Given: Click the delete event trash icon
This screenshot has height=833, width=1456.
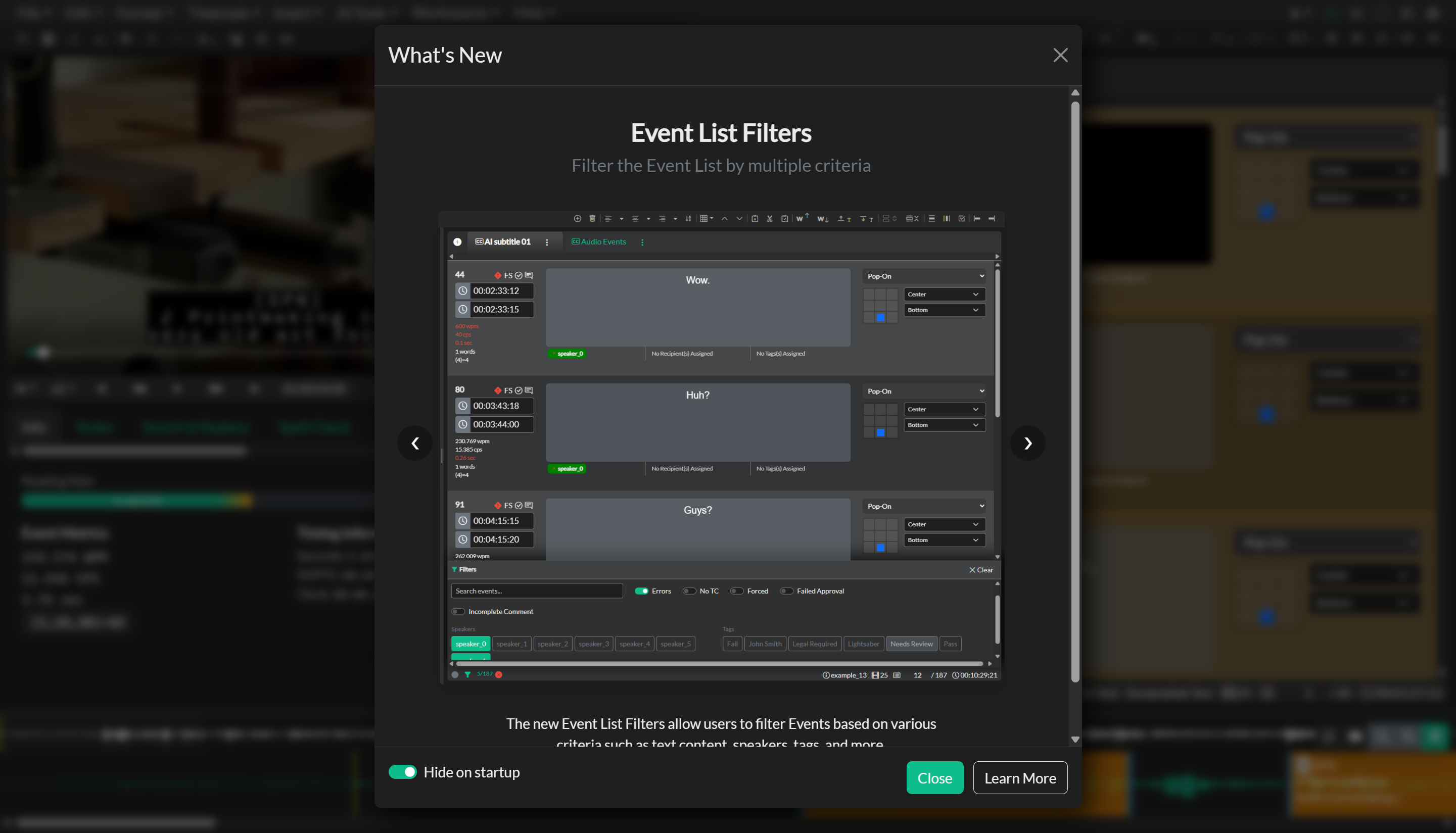Looking at the screenshot, I should pyautogui.click(x=592, y=219).
